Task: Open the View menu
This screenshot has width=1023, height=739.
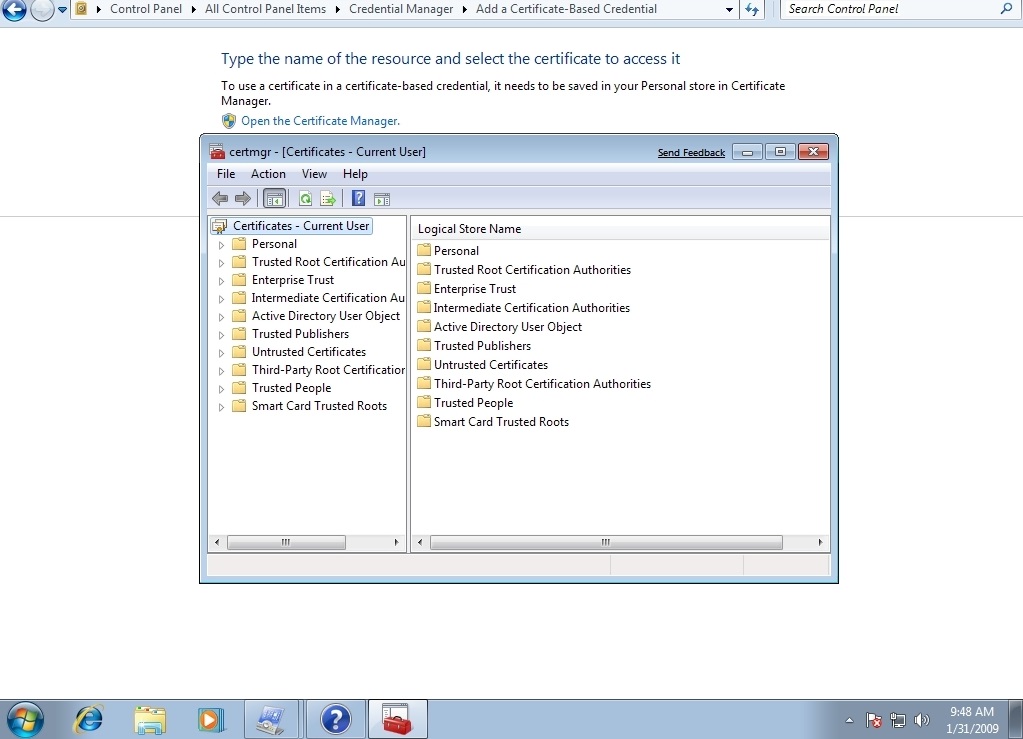Action: point(314,174)
